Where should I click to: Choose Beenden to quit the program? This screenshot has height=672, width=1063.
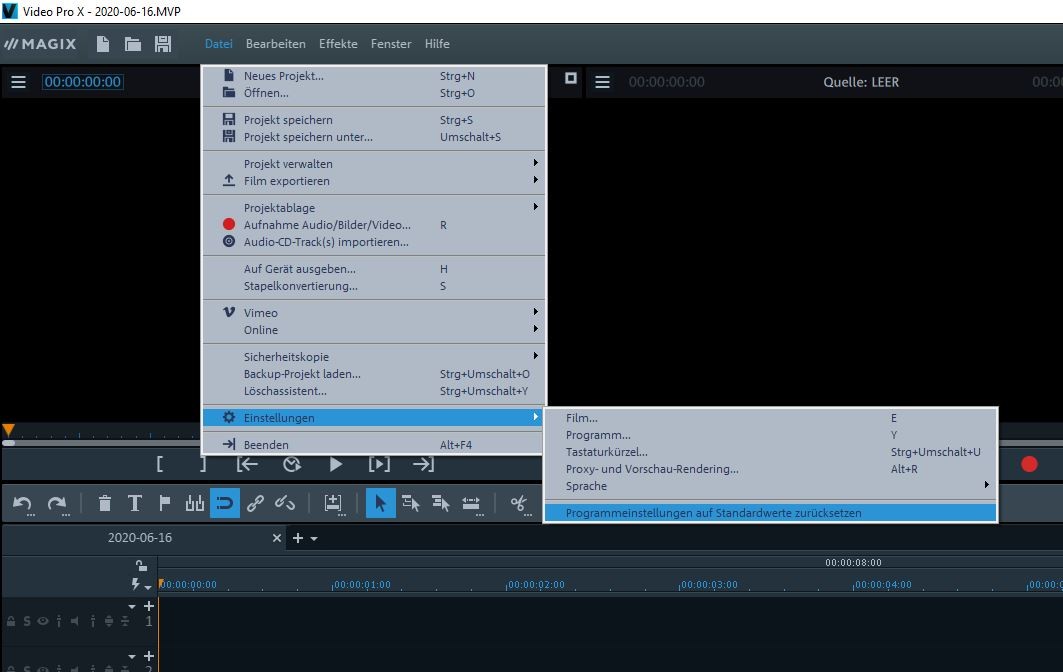click(374, 445)
